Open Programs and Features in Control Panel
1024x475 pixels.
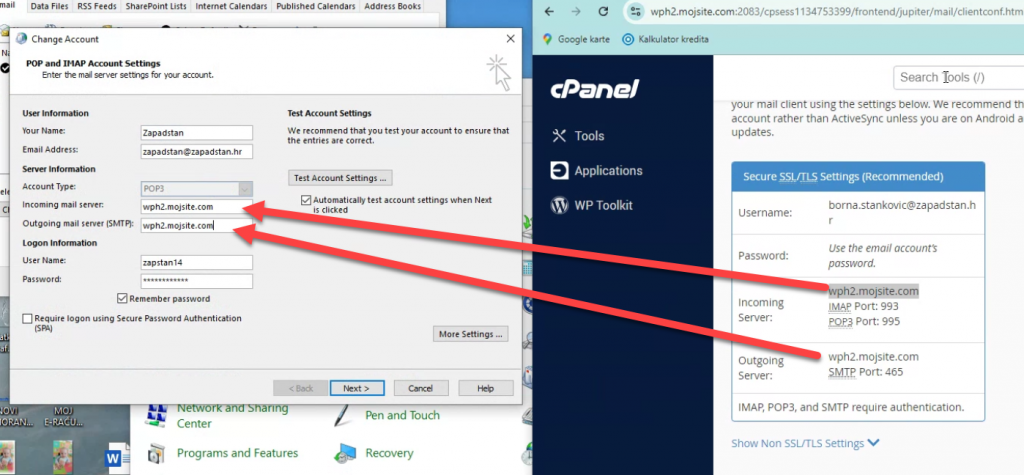[x=237, y=453]
